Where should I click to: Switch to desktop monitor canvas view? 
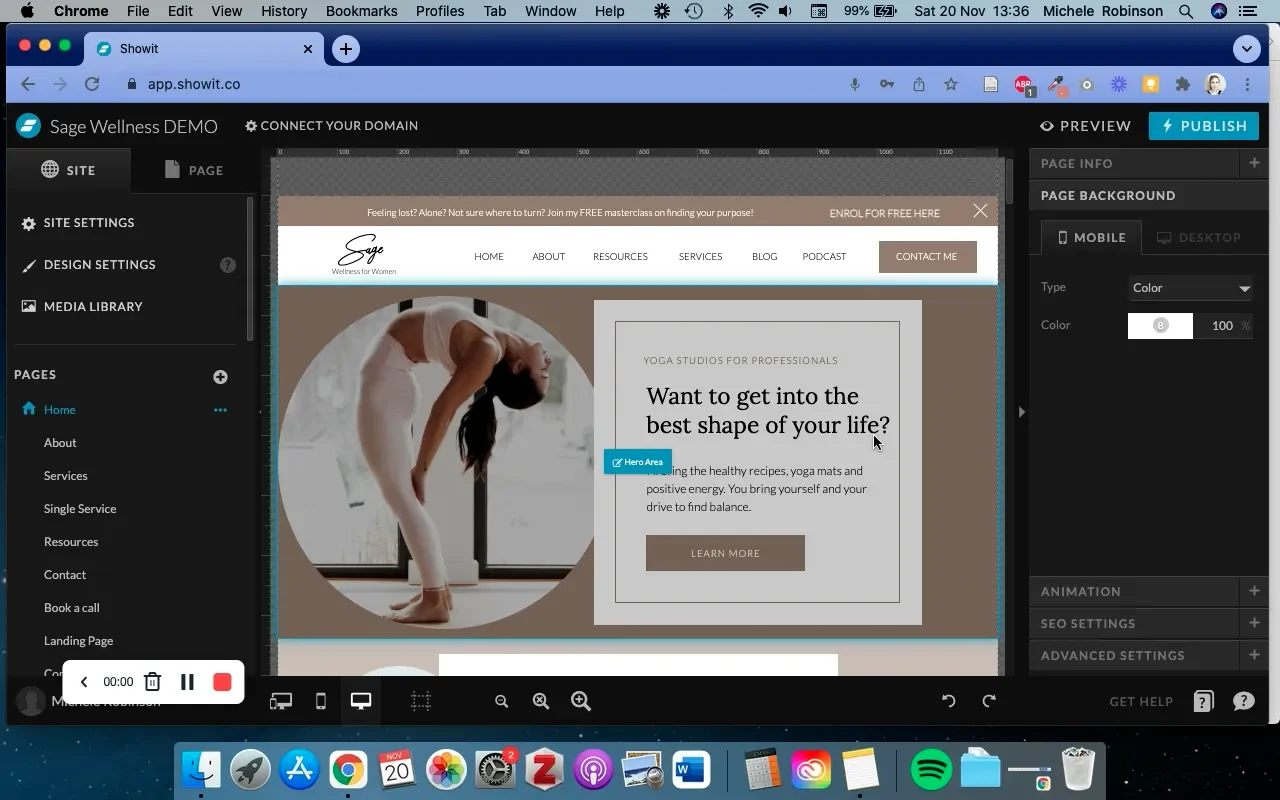pos(361,702)
